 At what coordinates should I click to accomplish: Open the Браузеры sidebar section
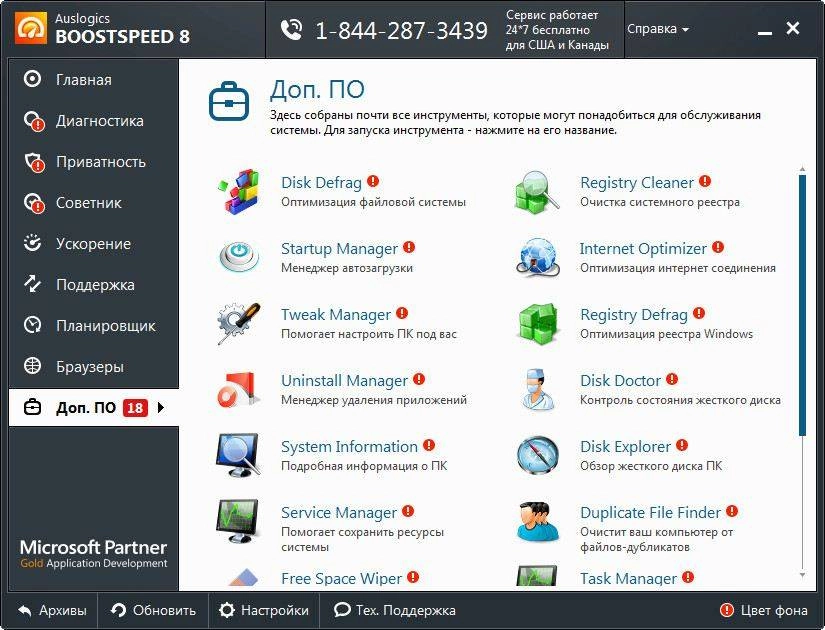point(94,367)
